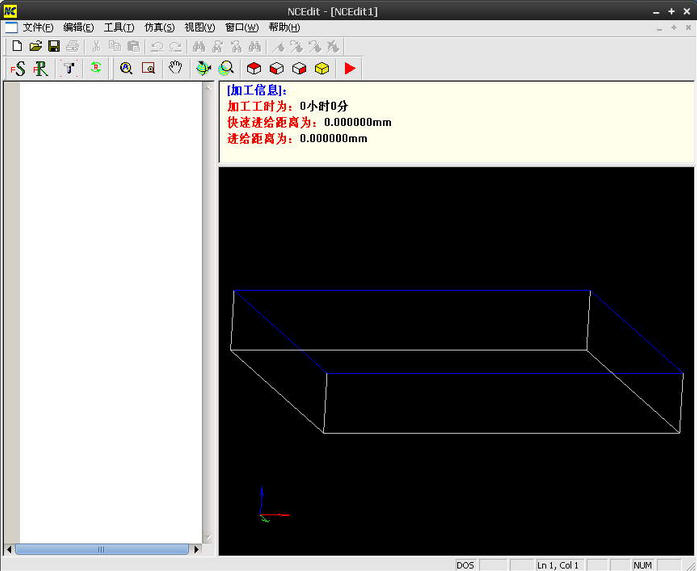Click the FS toolbar icon

pyautogui.click(x=18, y=68)
